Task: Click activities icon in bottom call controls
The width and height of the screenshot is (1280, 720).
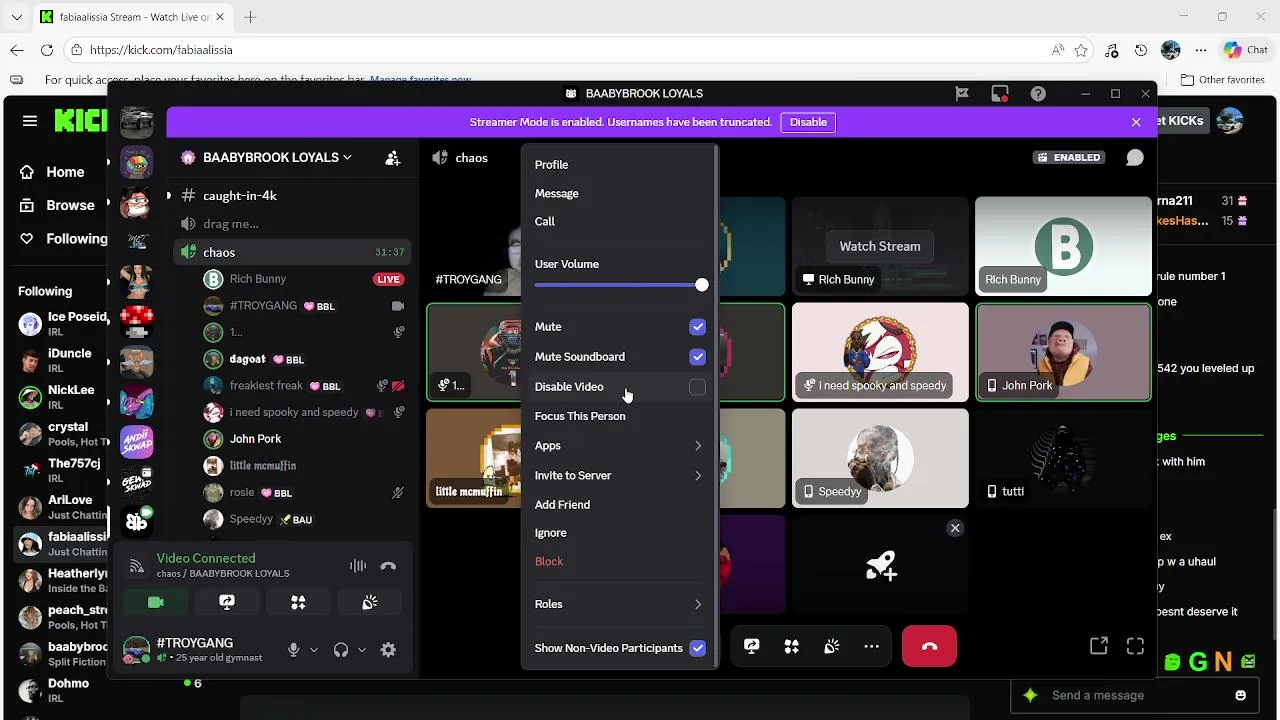Action: tap(791, 647)
